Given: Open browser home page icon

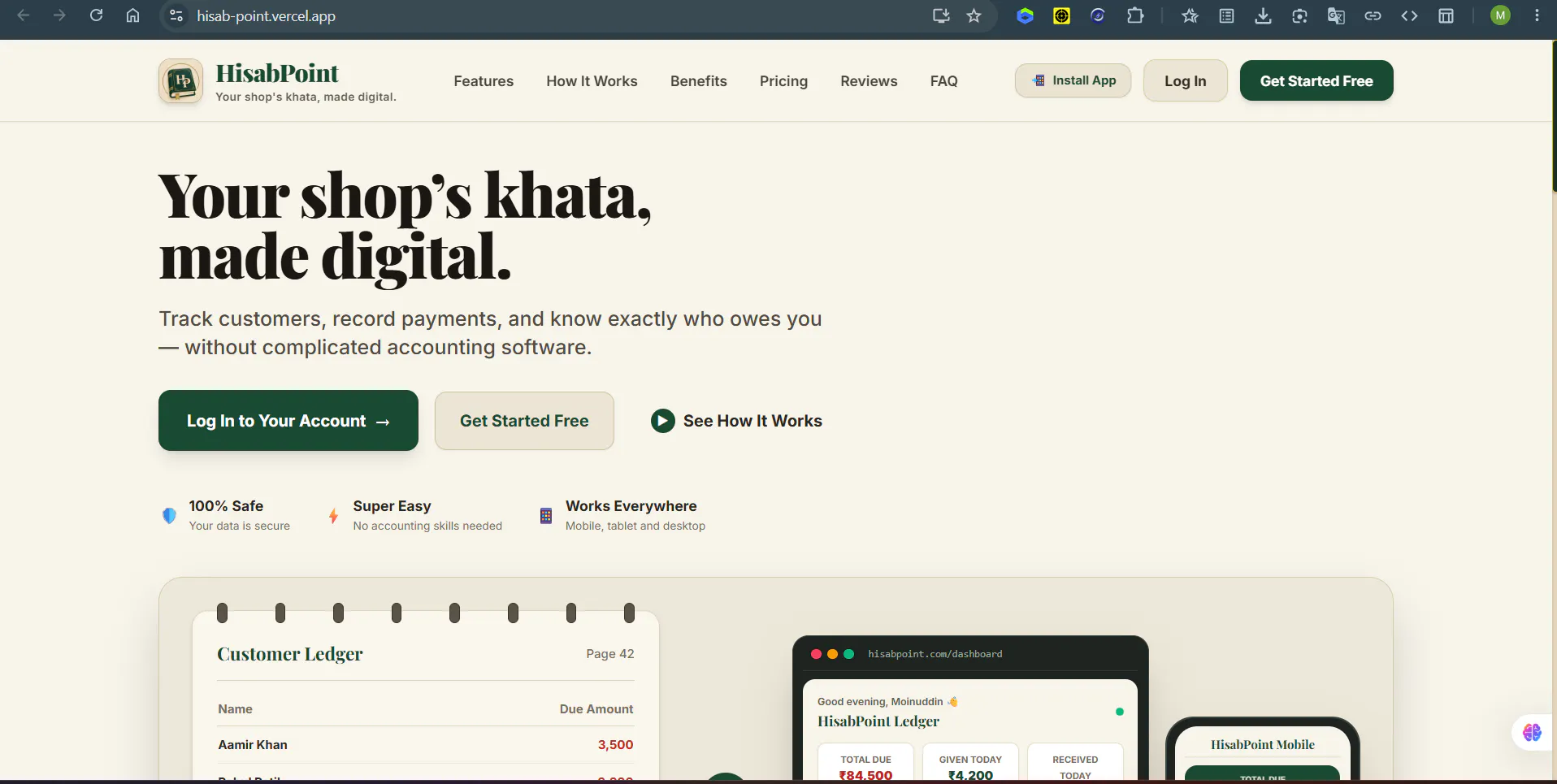Looking at the screenshot, I should [132, 15].
